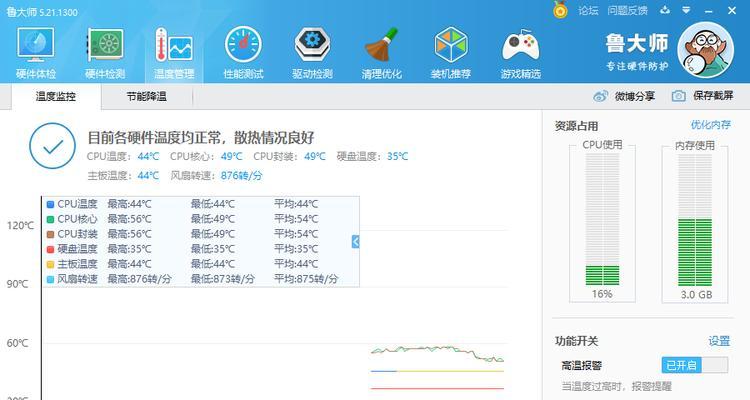
Task: Click 最高:56℃ in CPU核心 row
Action: 129,219
